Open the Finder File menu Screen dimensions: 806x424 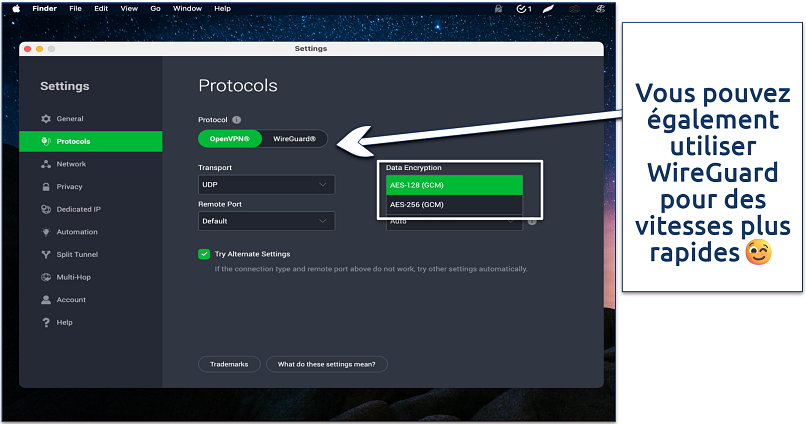pos(75,8)
